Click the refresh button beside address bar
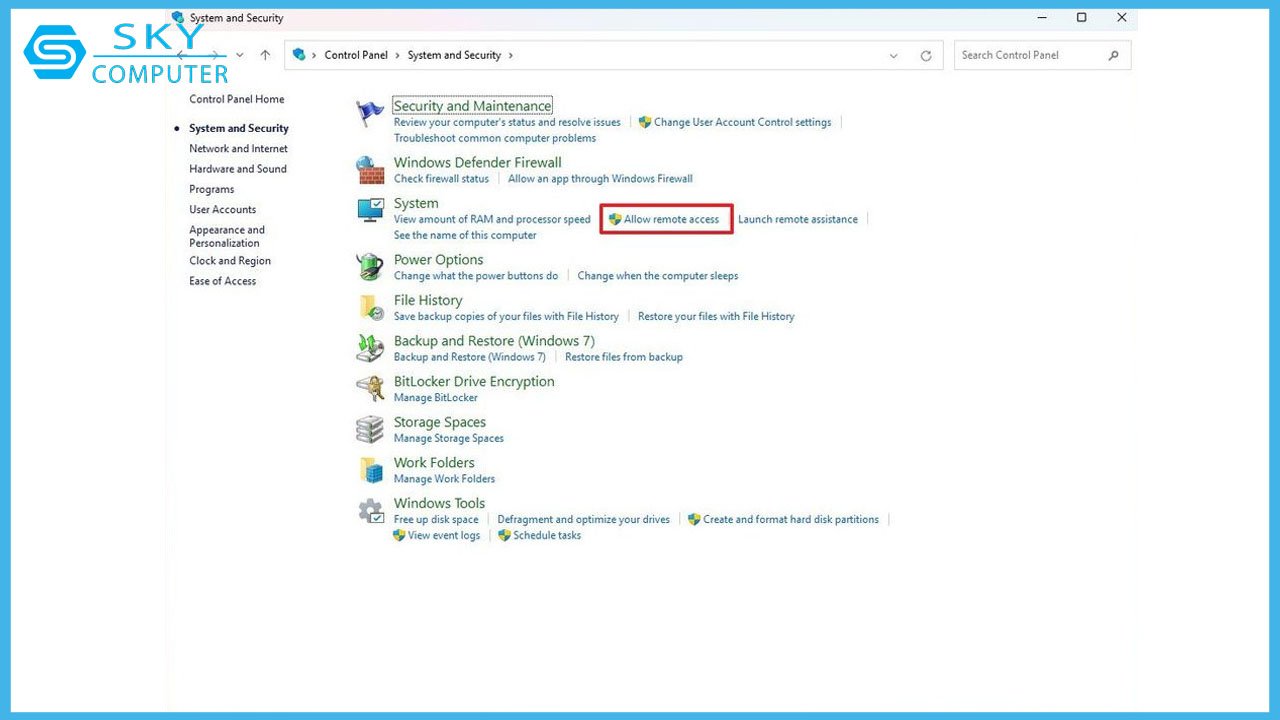 click(x=926, y=56)
